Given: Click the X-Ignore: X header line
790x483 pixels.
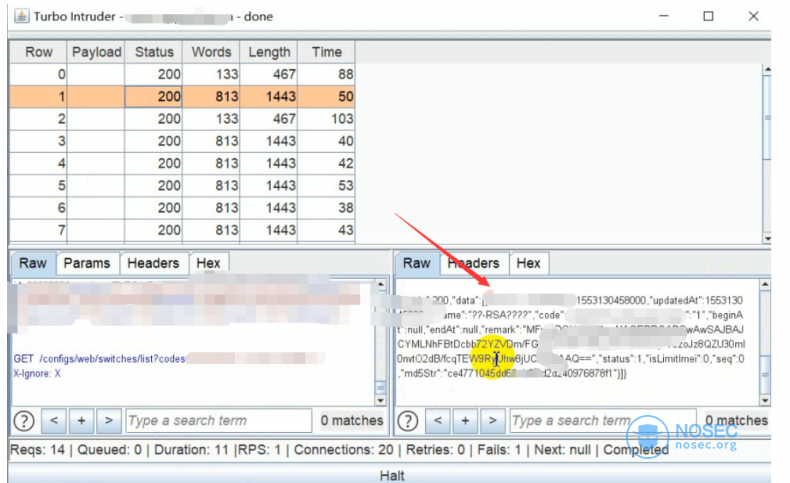Looking at the screenshot, I should click(37, 374).
